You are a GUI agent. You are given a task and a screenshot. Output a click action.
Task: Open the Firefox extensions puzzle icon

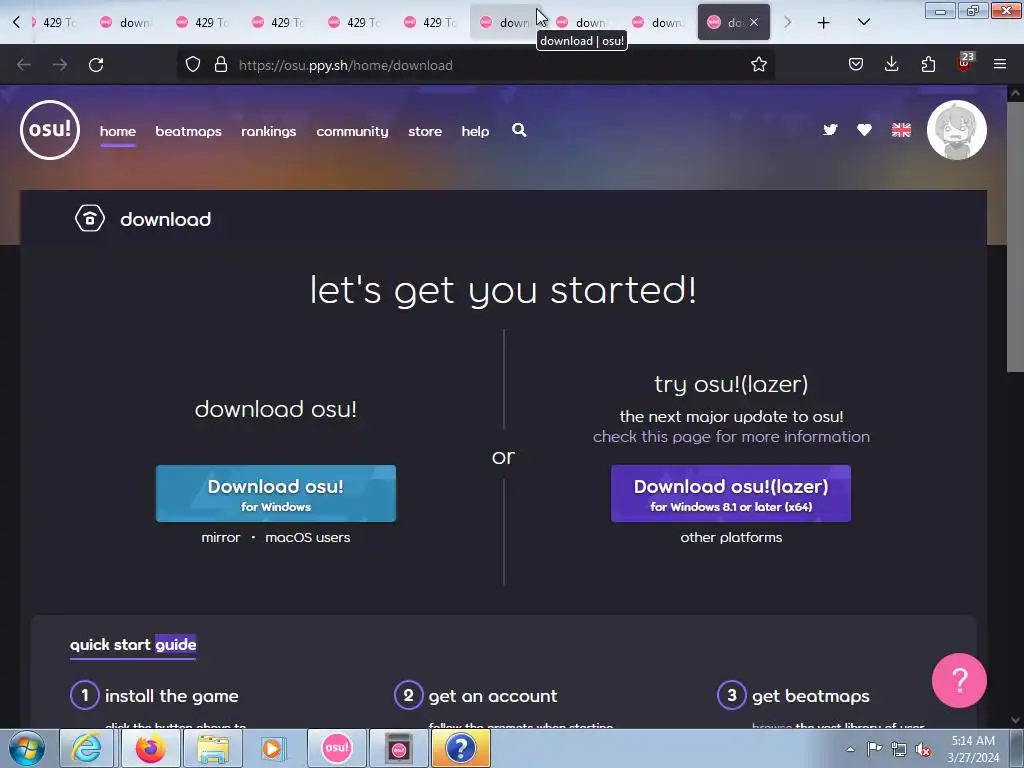(928, 65)
